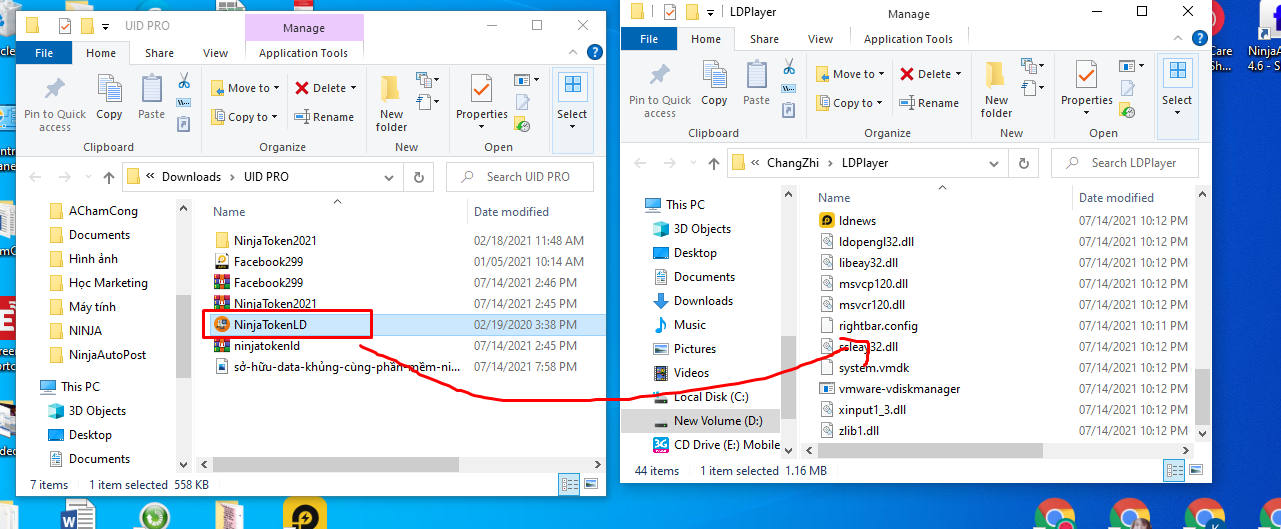
Task: Switch to View tab in LDPlayer window
Action: 820,39
